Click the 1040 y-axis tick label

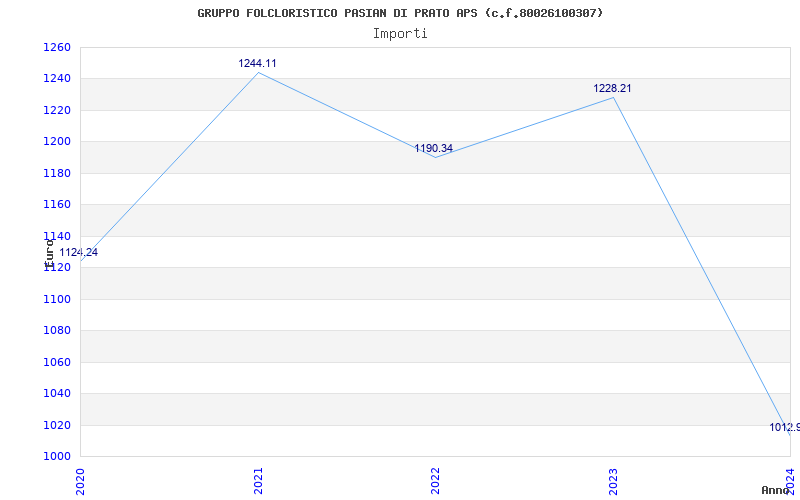tap(57, 394)
